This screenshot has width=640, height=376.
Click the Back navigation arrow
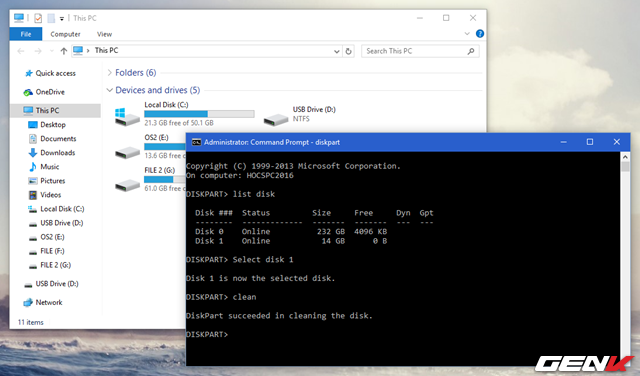tap(21, 51)
